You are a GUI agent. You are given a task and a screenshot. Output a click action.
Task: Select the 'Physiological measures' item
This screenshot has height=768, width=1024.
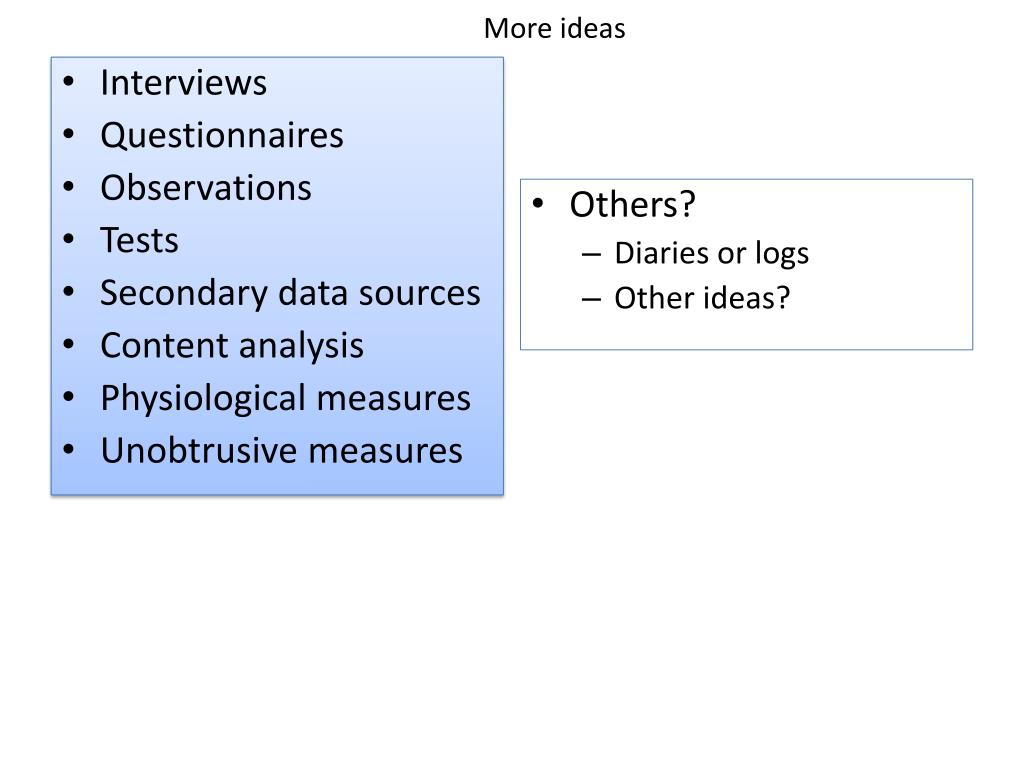pos(285,398)
